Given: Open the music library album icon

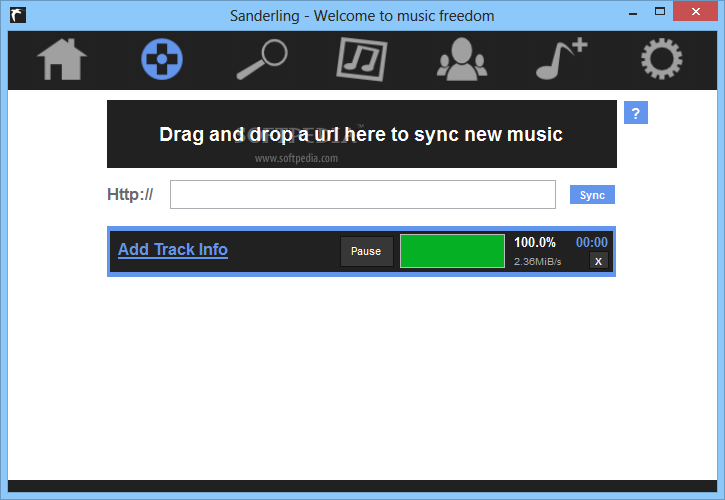Looking at the screenshot, I should (362, 59).
